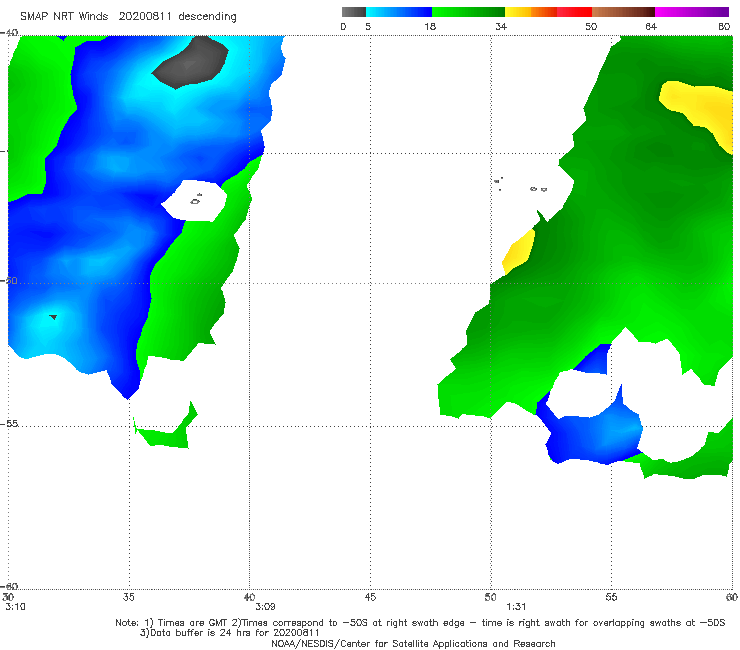
Task: Select the brown segment of the color bar
Action: (623, 12)
